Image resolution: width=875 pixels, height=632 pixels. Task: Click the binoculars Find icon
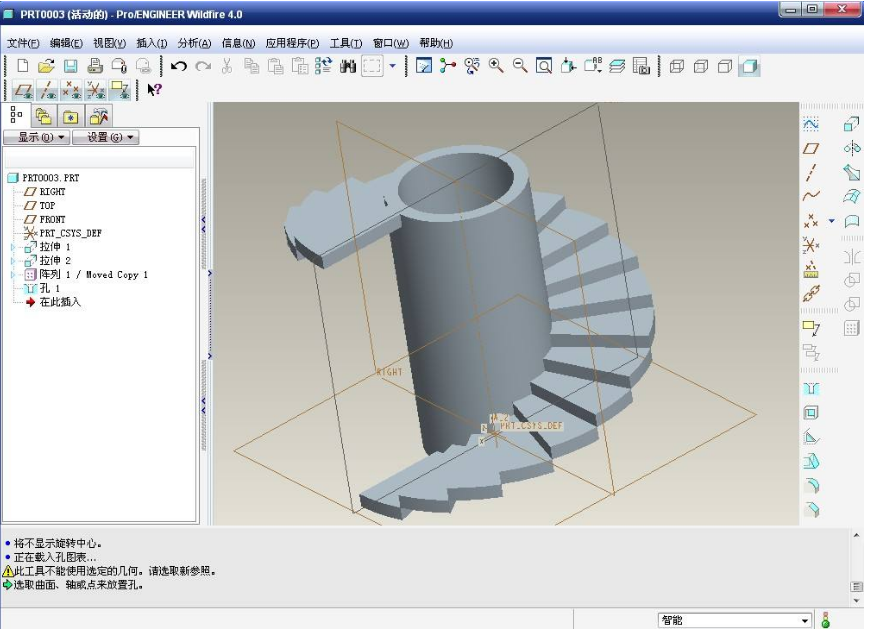(x=348, y=66)
